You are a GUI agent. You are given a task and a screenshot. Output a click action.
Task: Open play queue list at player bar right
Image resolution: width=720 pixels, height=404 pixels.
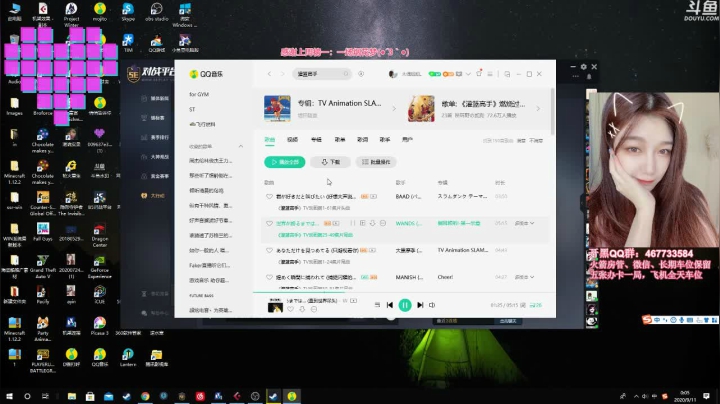(x=535, y=305)
